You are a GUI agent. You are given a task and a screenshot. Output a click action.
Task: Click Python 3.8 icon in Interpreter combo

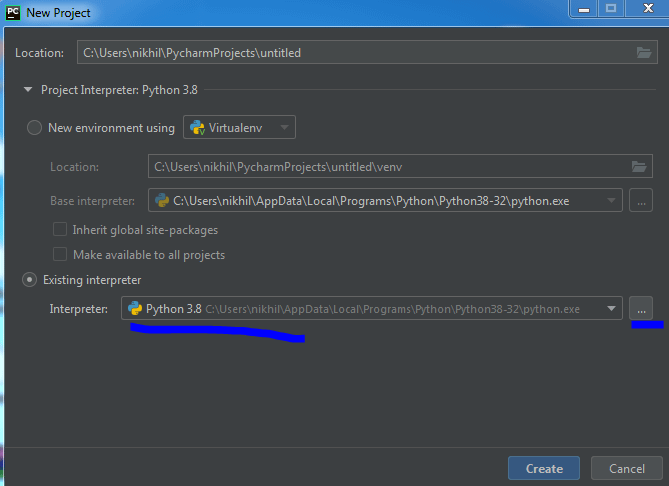(x=135, y=308)
